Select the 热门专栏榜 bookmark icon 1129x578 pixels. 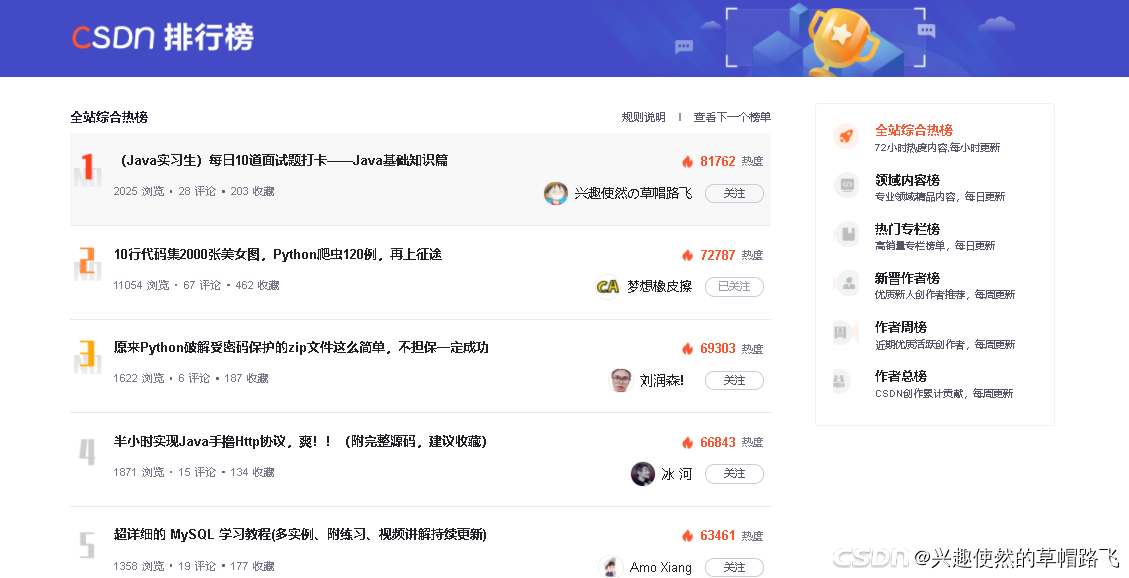pyautogui.click(x=847, y=234)
